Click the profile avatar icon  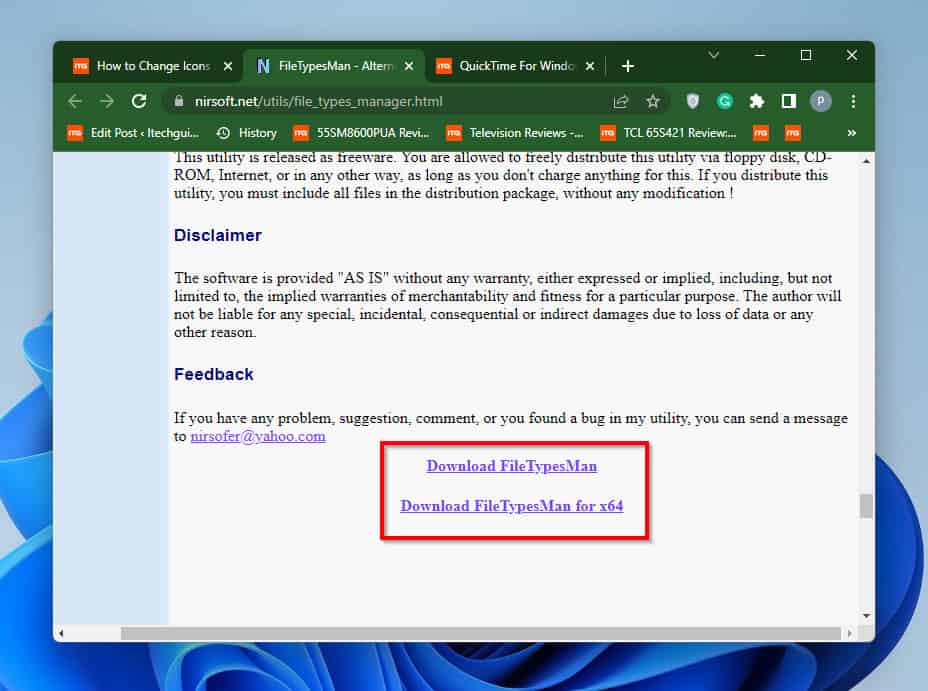[821, 101]
